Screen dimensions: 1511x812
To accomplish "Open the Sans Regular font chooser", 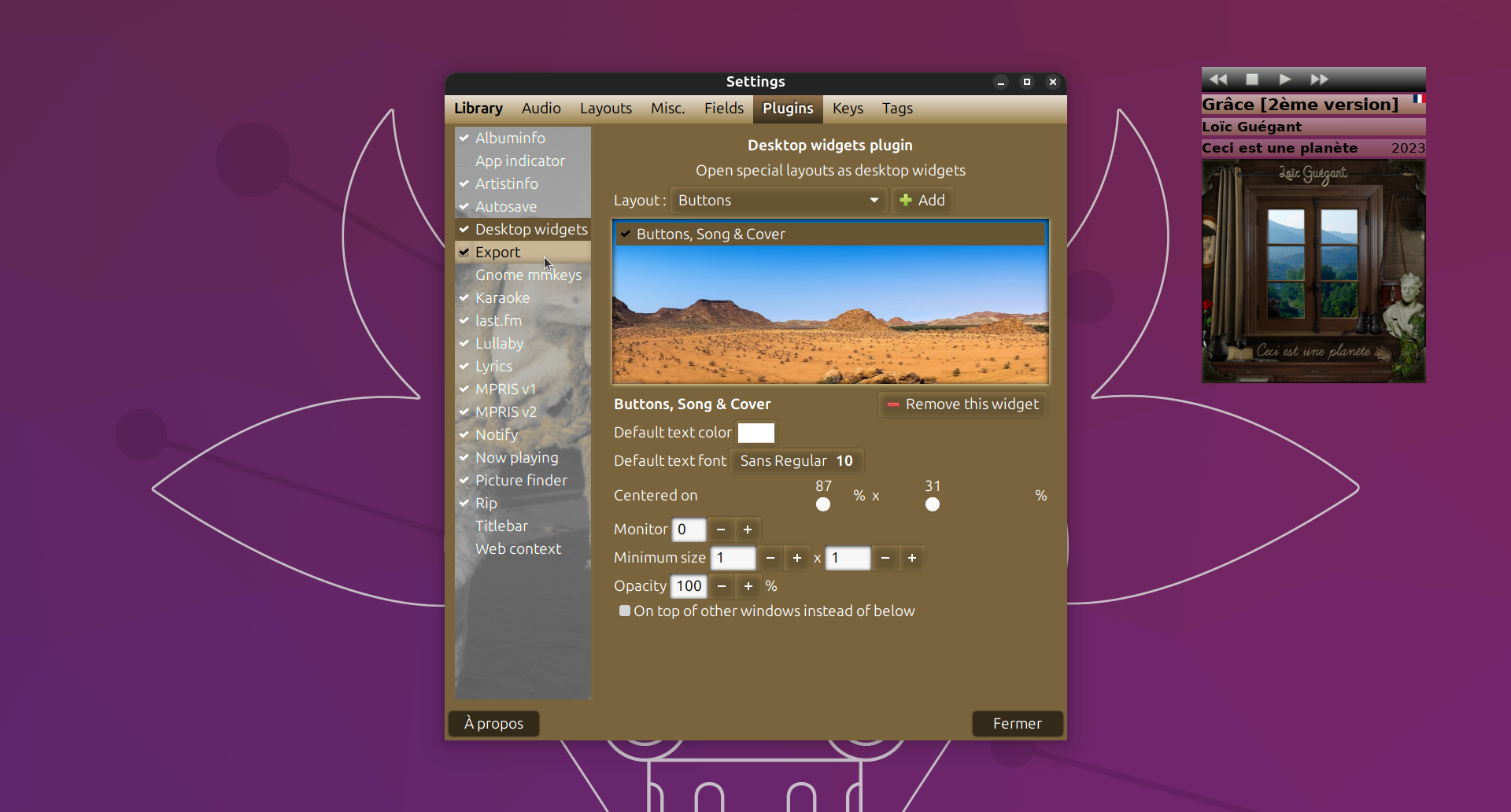I will pyautogui.click(x=796, y=461).
